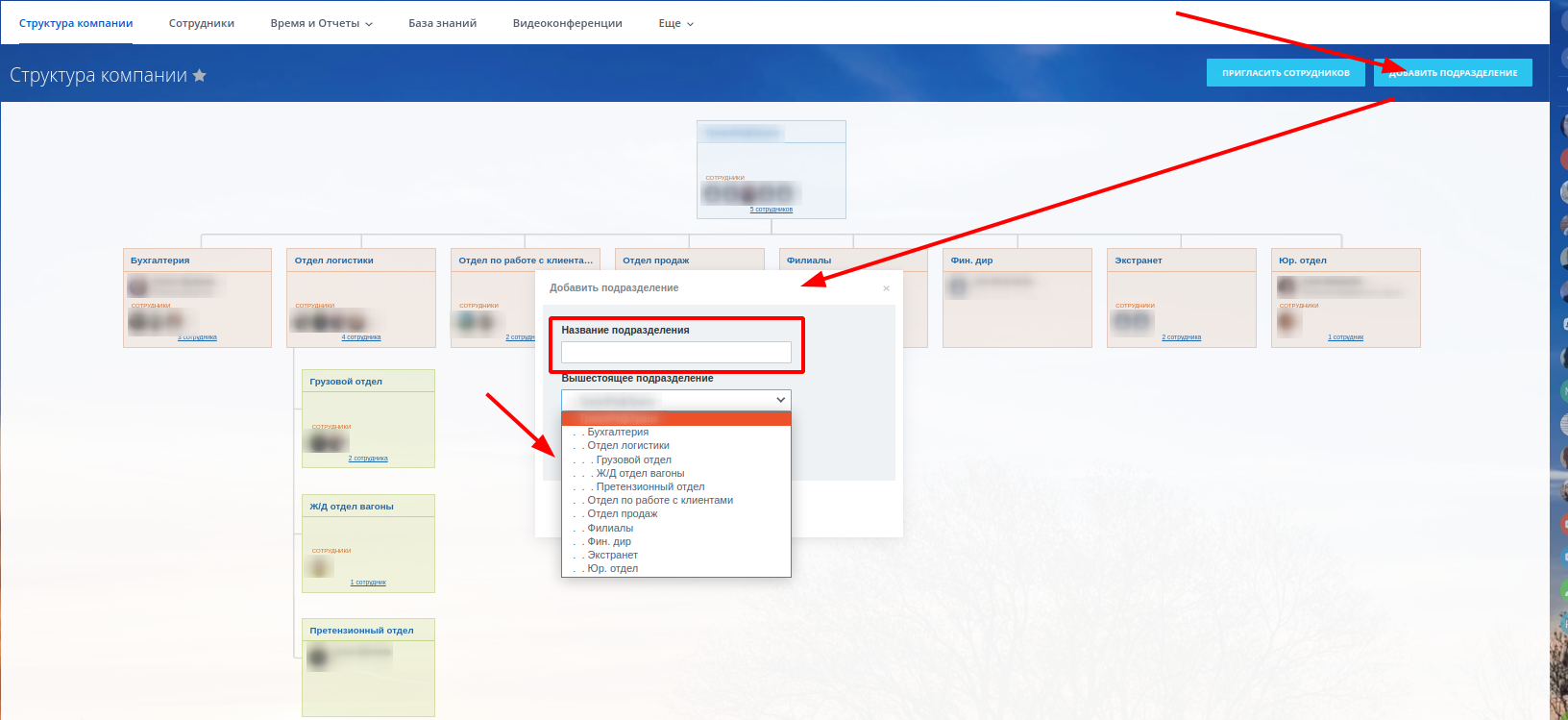Viewport: 1568px width, 720px height.
Task: Open the Грузовой отдел department card title
Action: [346, 382]
